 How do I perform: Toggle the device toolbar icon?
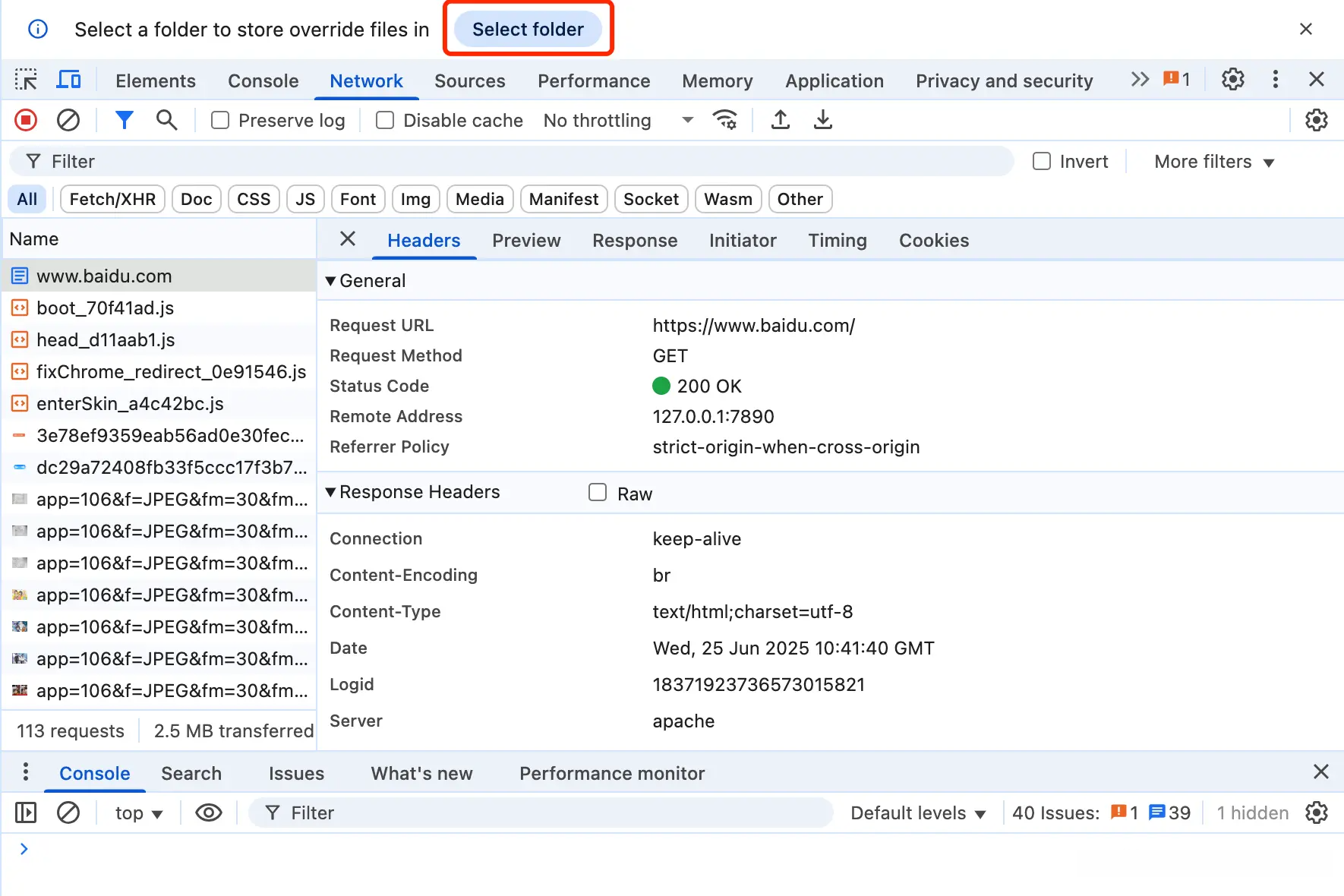69,80
